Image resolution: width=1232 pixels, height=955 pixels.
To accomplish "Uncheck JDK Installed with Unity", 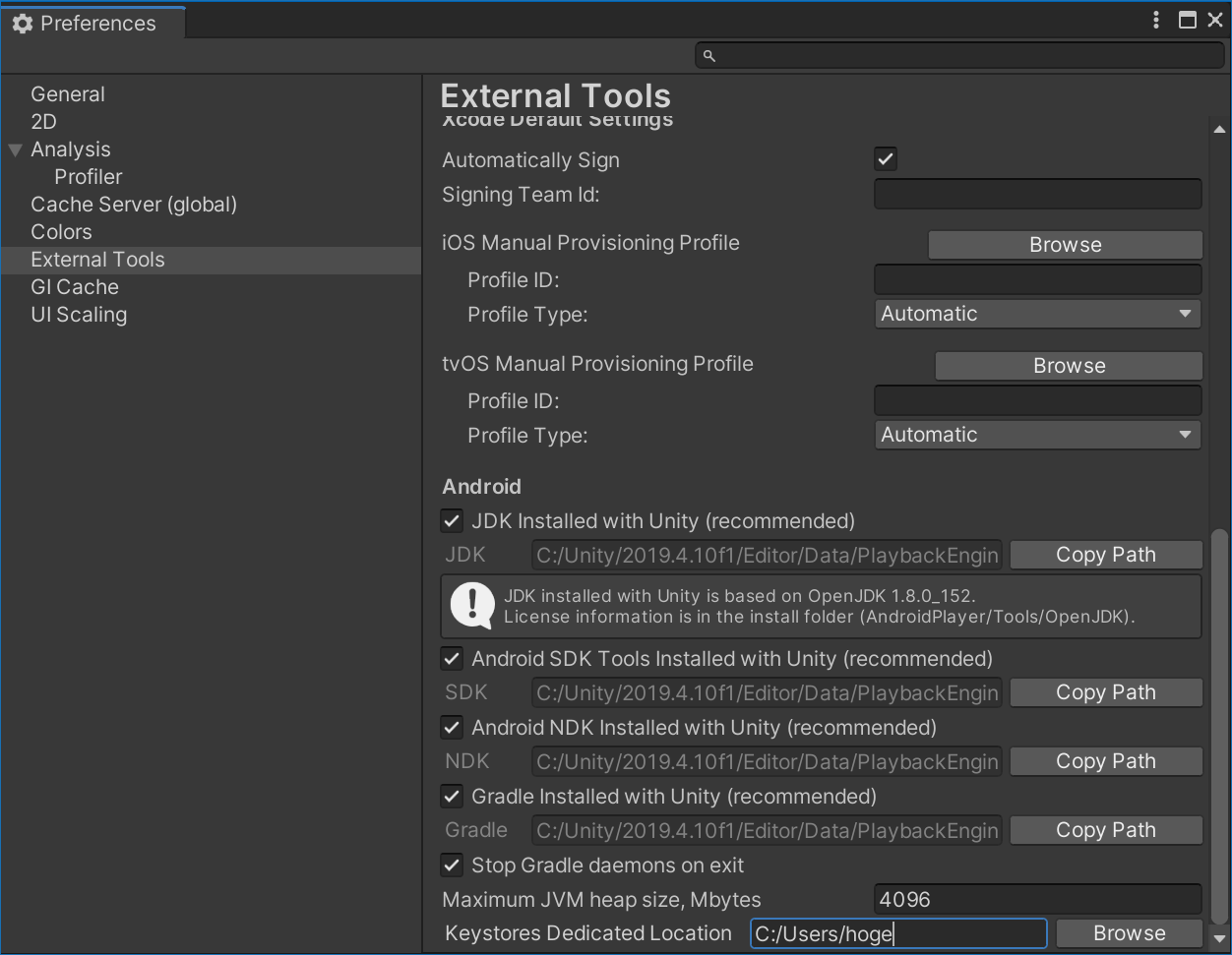I will coord(452,521).
